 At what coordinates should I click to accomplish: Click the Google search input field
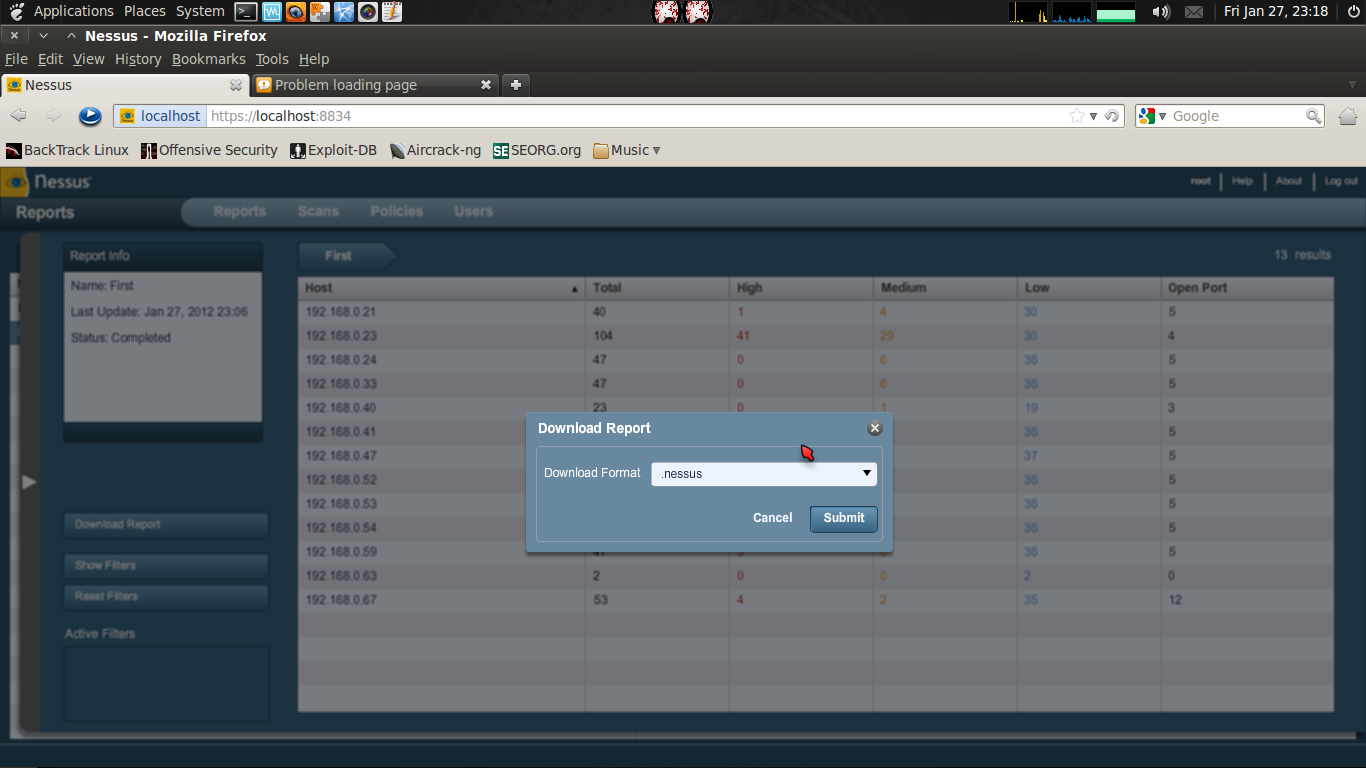1237,116
